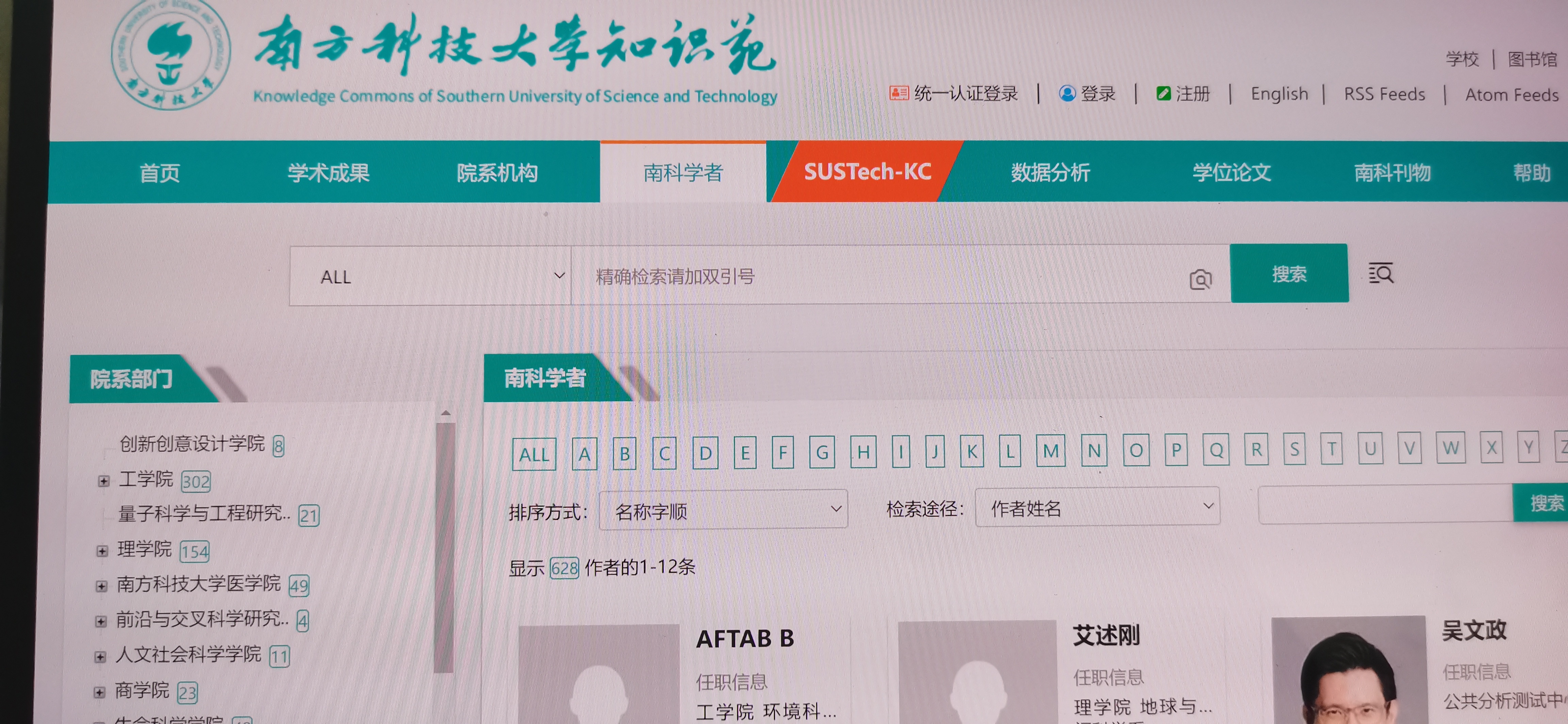Expand the 工学院 tree node
1568x724 pixels.
tap(103, 481)
